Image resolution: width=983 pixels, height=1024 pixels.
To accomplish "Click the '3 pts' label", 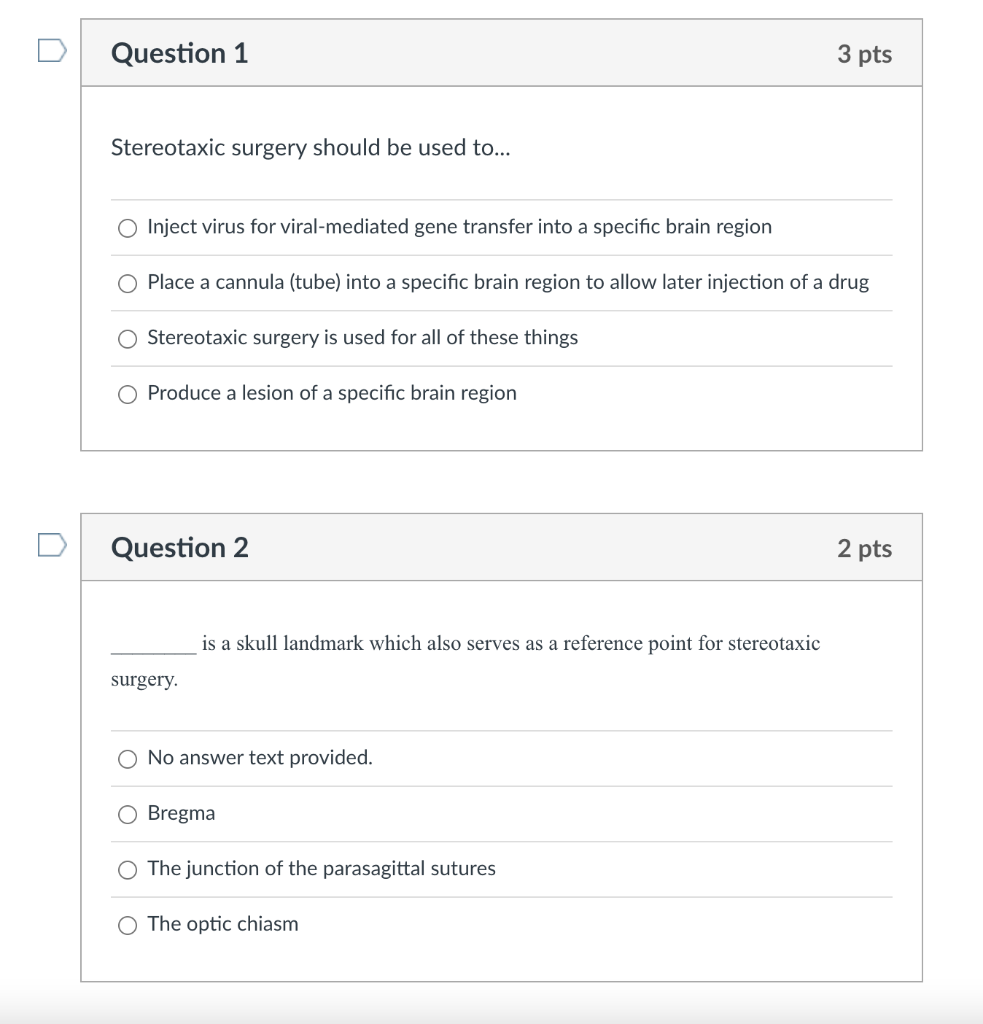I will tap(864, 54).
